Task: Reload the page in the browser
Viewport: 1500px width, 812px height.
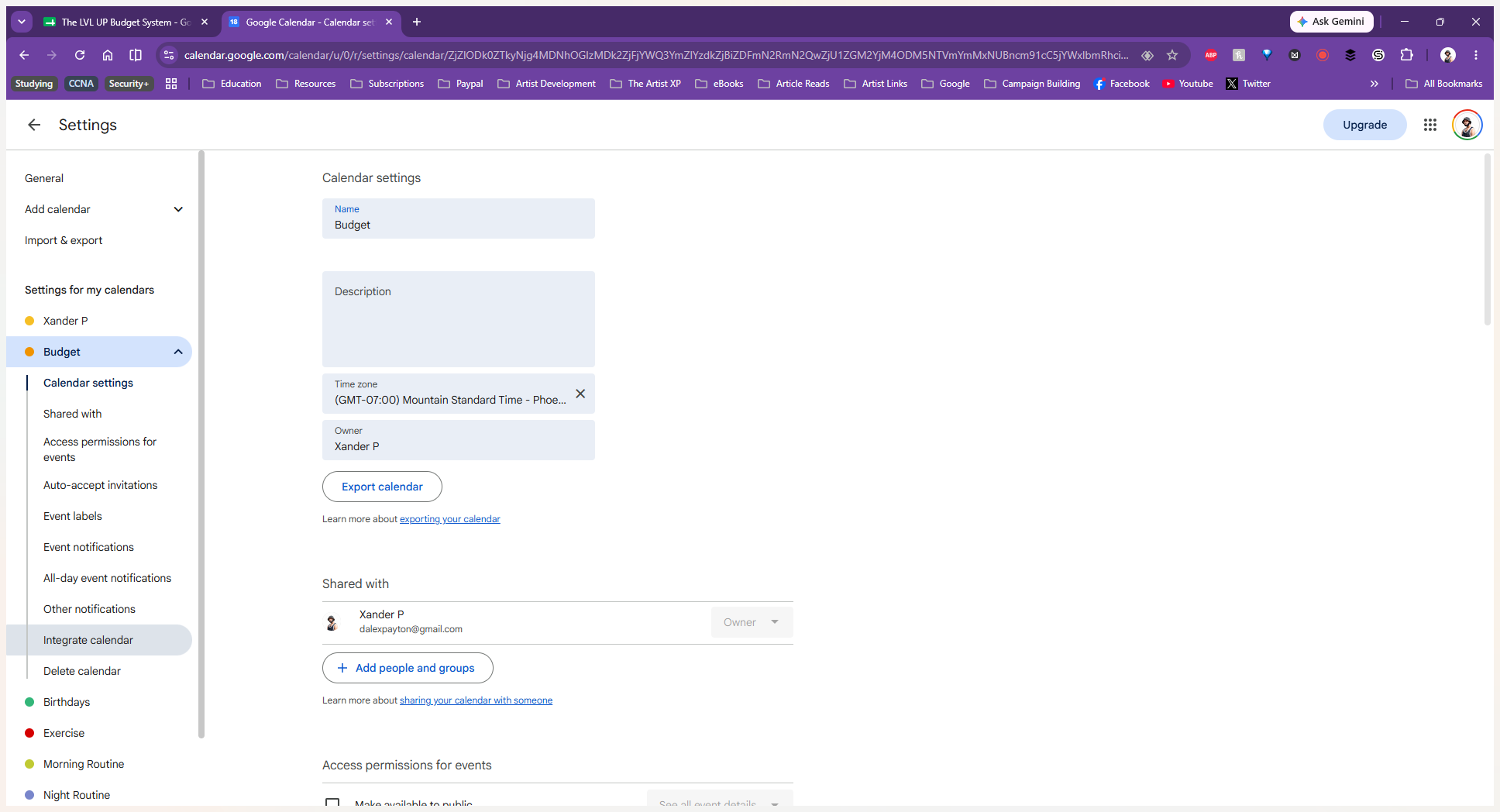Action: [x=80, y=55]
